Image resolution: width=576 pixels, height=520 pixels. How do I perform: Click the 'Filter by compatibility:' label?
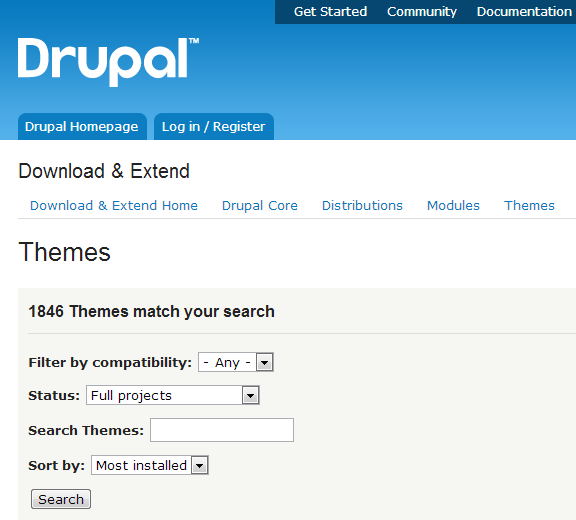(110, 362)
